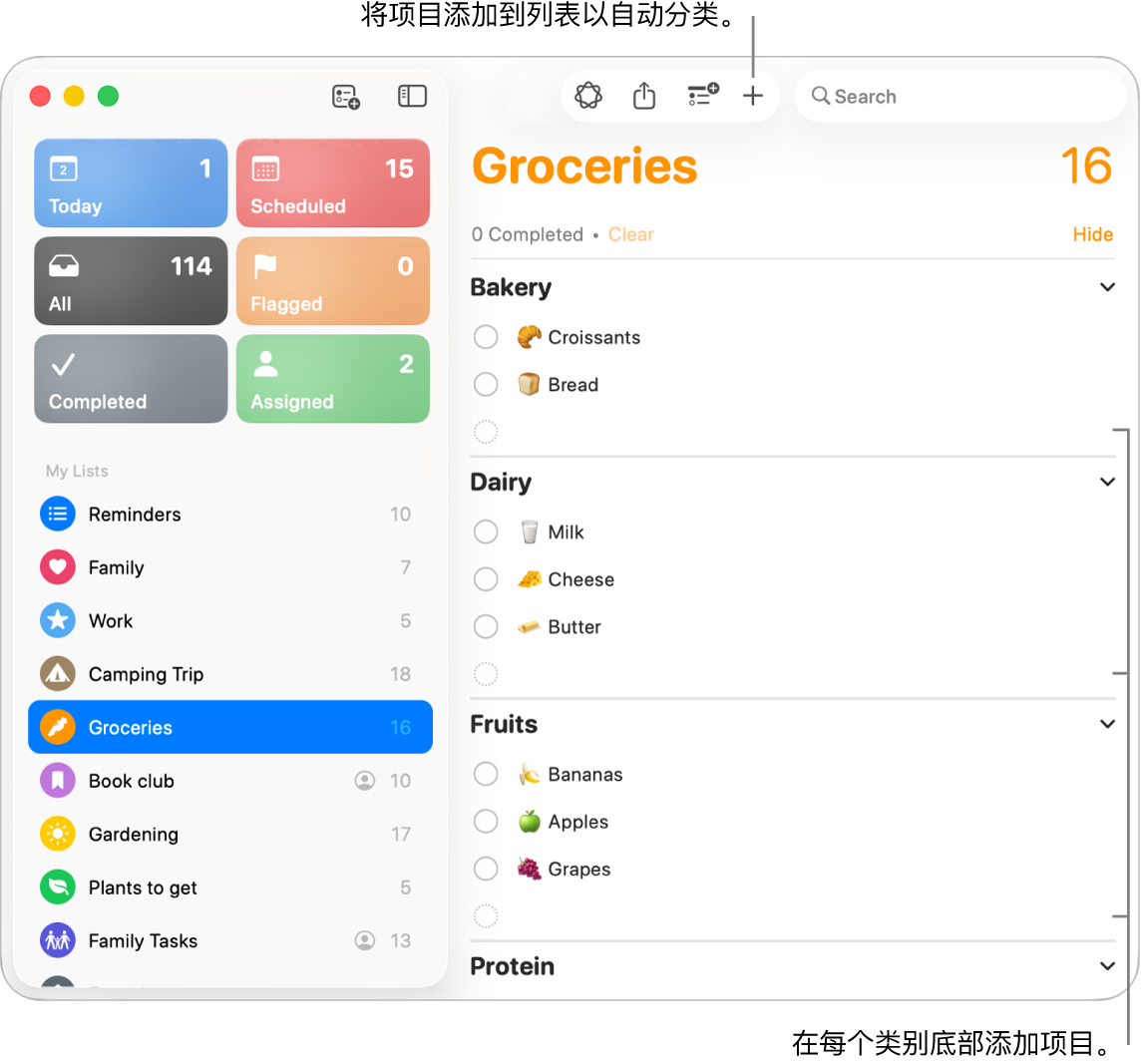
Task: Click the Fruits section heading
Action: tap(504, 724)
